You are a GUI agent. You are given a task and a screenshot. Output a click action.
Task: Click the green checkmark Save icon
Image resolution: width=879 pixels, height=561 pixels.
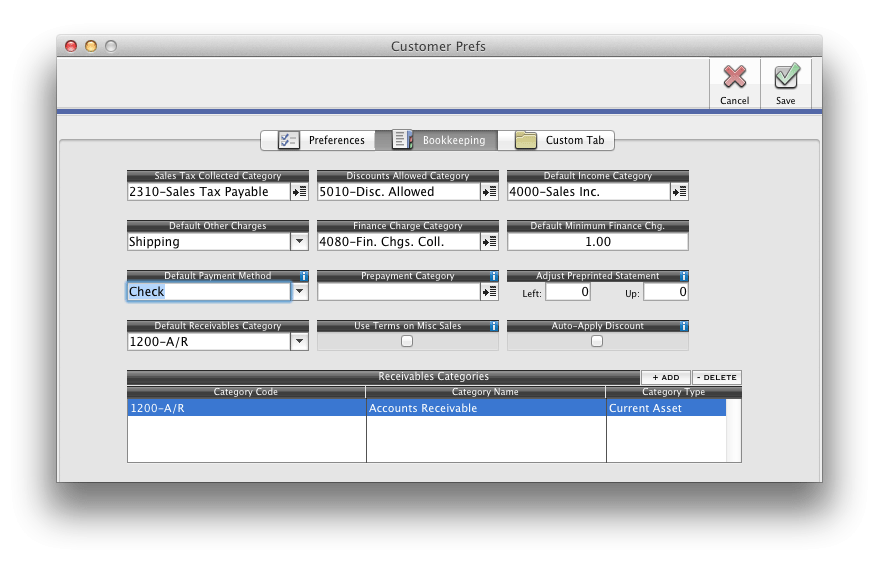(x=786, y=77)
